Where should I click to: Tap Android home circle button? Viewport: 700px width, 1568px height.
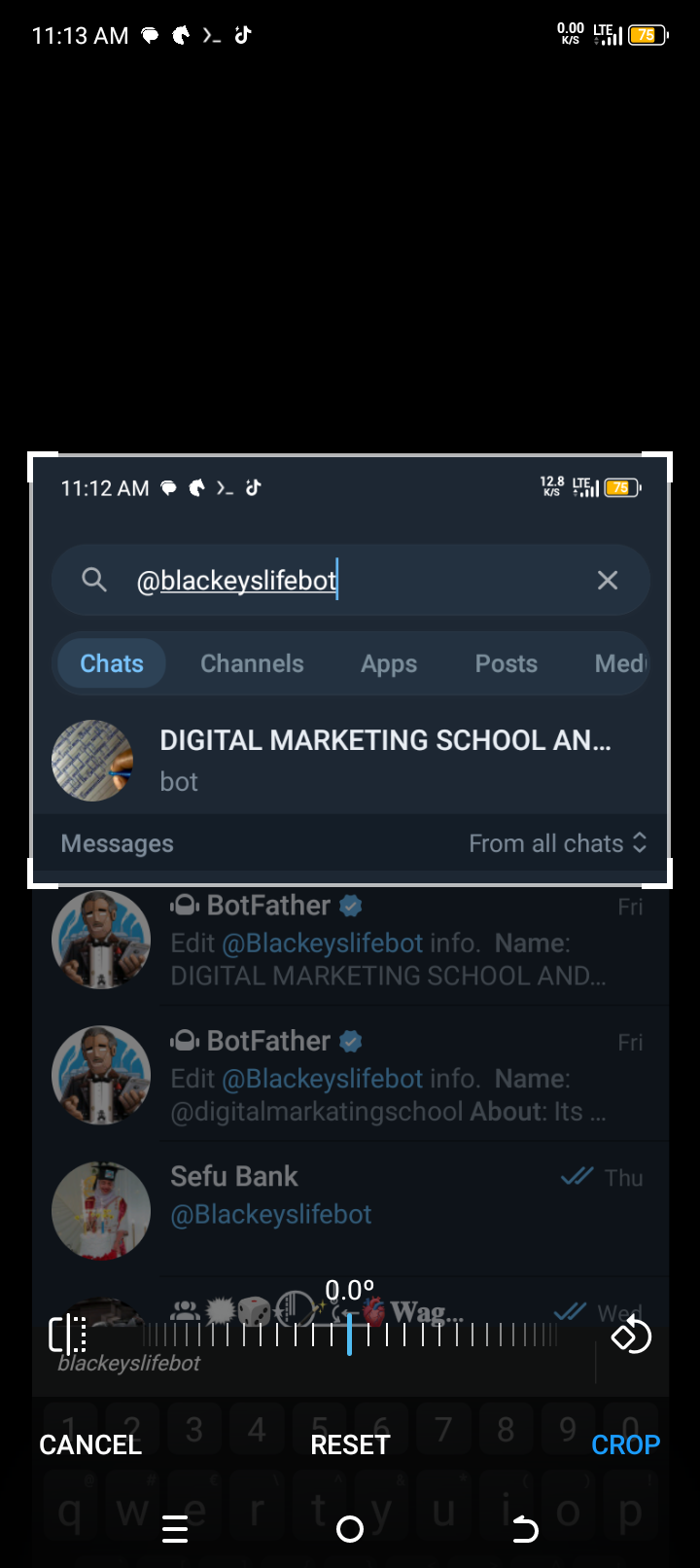350,1529
